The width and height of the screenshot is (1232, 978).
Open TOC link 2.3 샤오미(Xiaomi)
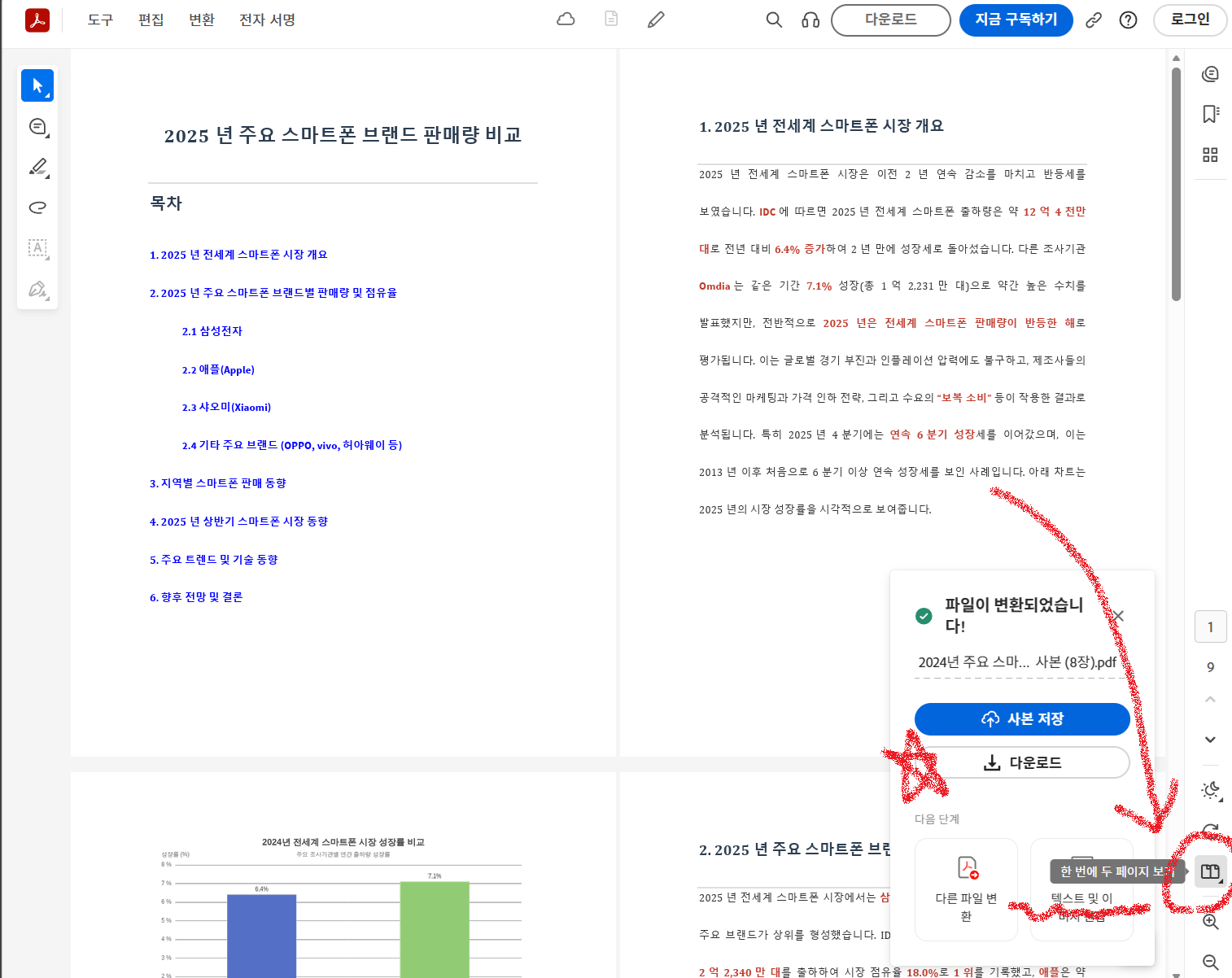point(226,407)
